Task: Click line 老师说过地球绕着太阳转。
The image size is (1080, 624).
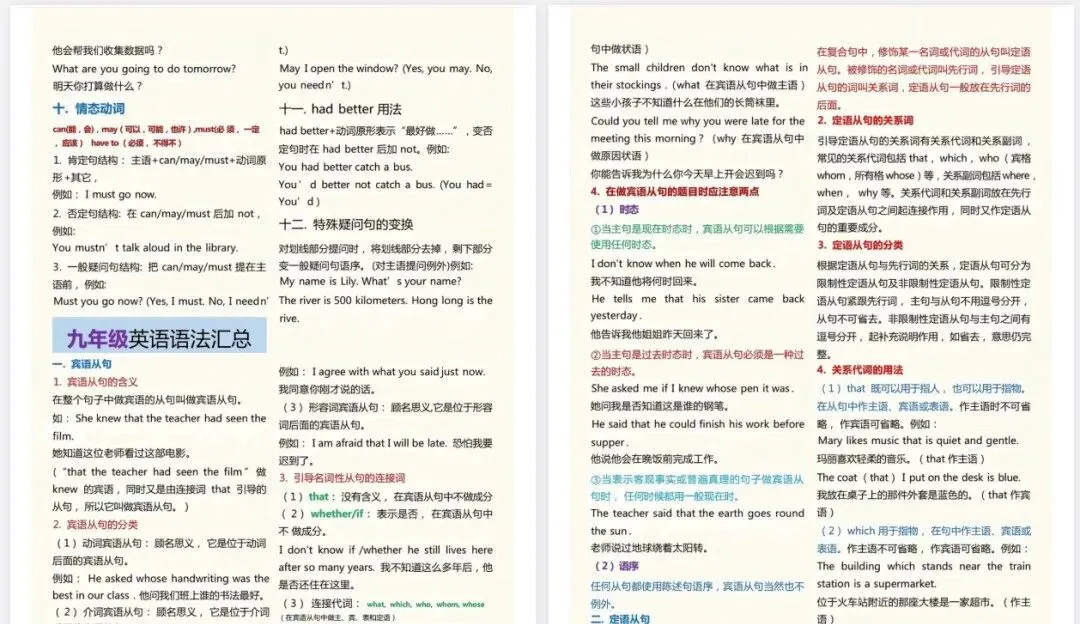Action: pyautogui.click(x=650, y=548)
